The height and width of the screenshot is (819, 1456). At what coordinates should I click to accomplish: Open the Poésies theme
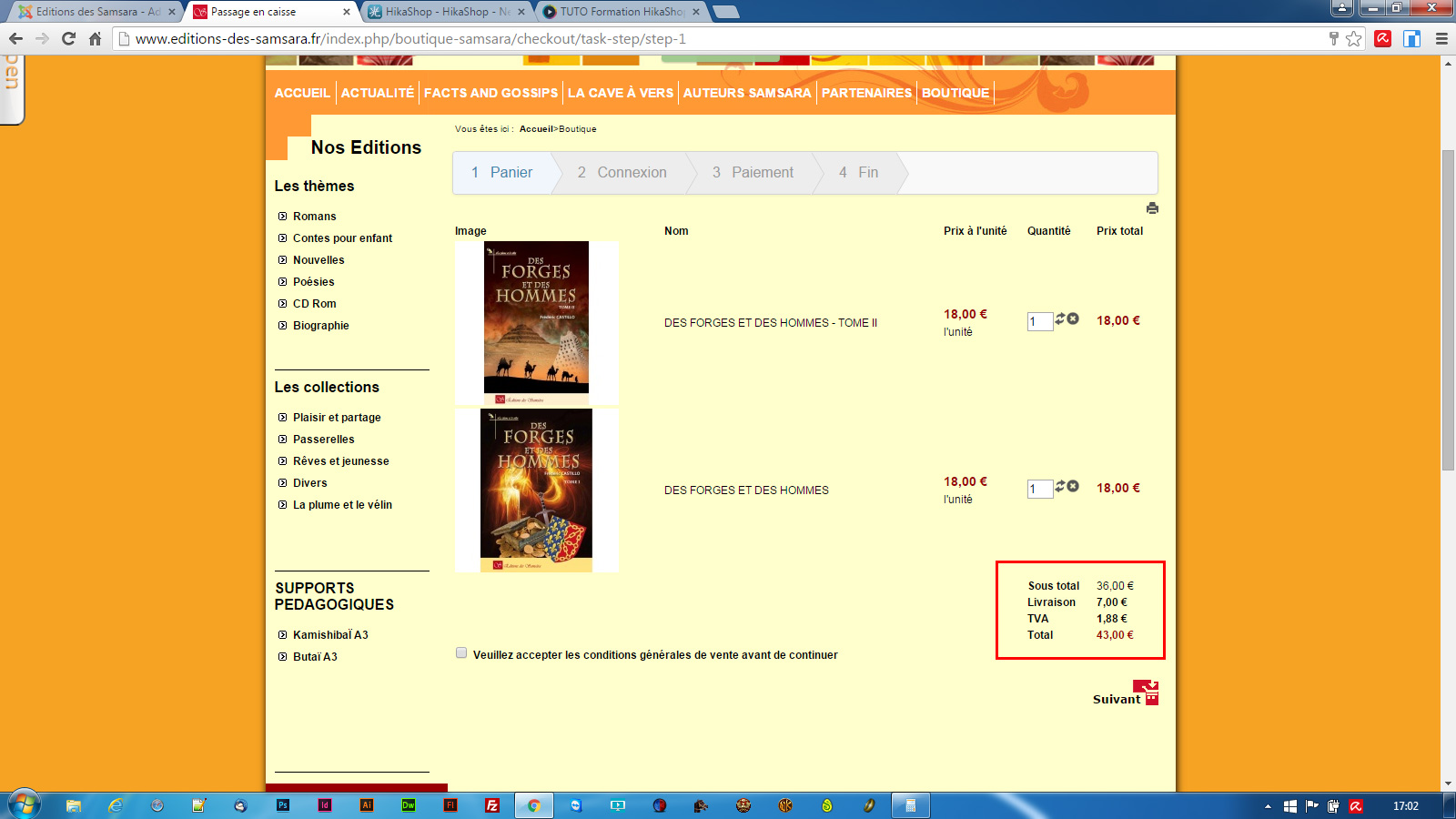point(314,282)
